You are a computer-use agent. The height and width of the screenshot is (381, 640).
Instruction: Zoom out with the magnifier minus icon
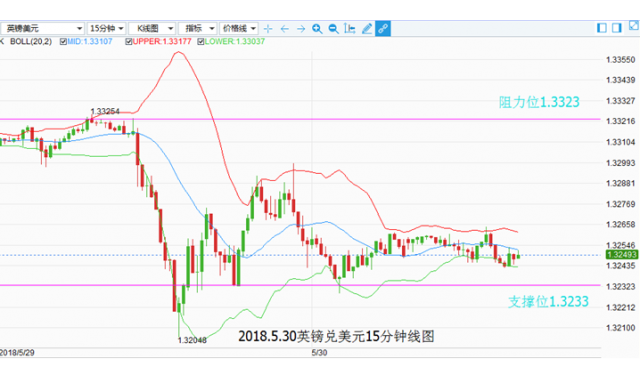coord(333,29)
